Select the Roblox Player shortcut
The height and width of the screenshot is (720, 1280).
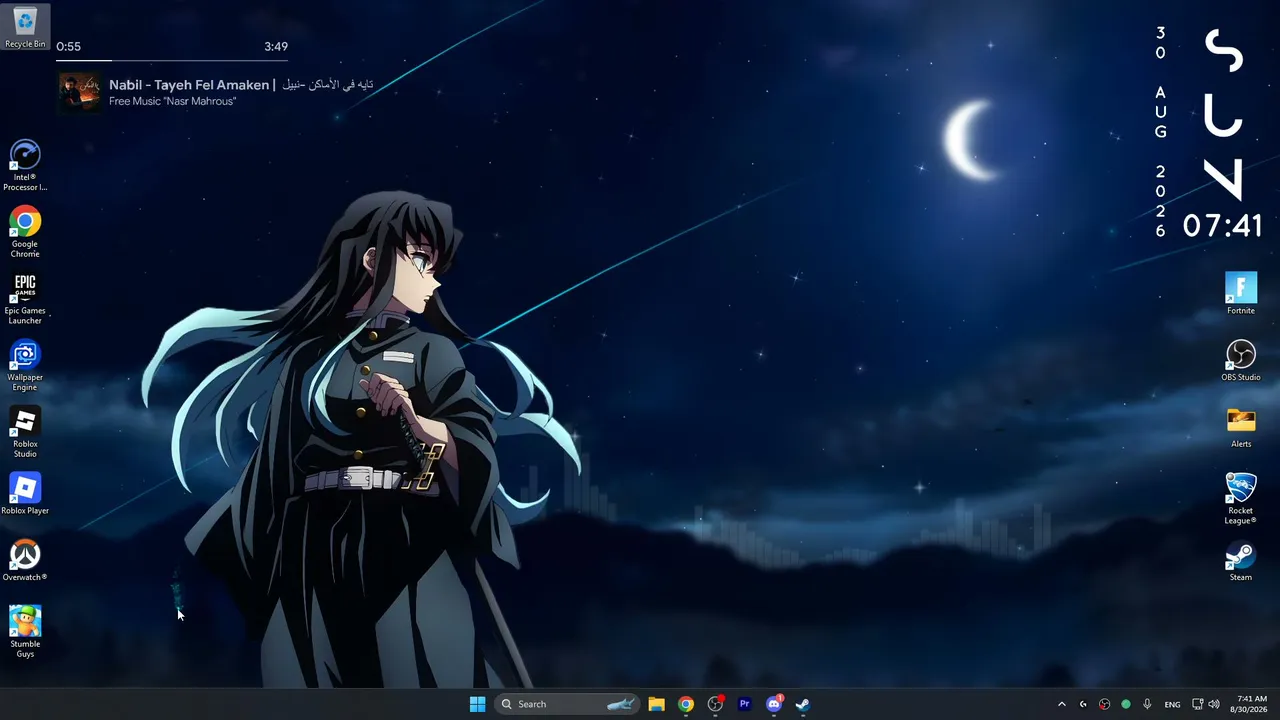(25, 494)
